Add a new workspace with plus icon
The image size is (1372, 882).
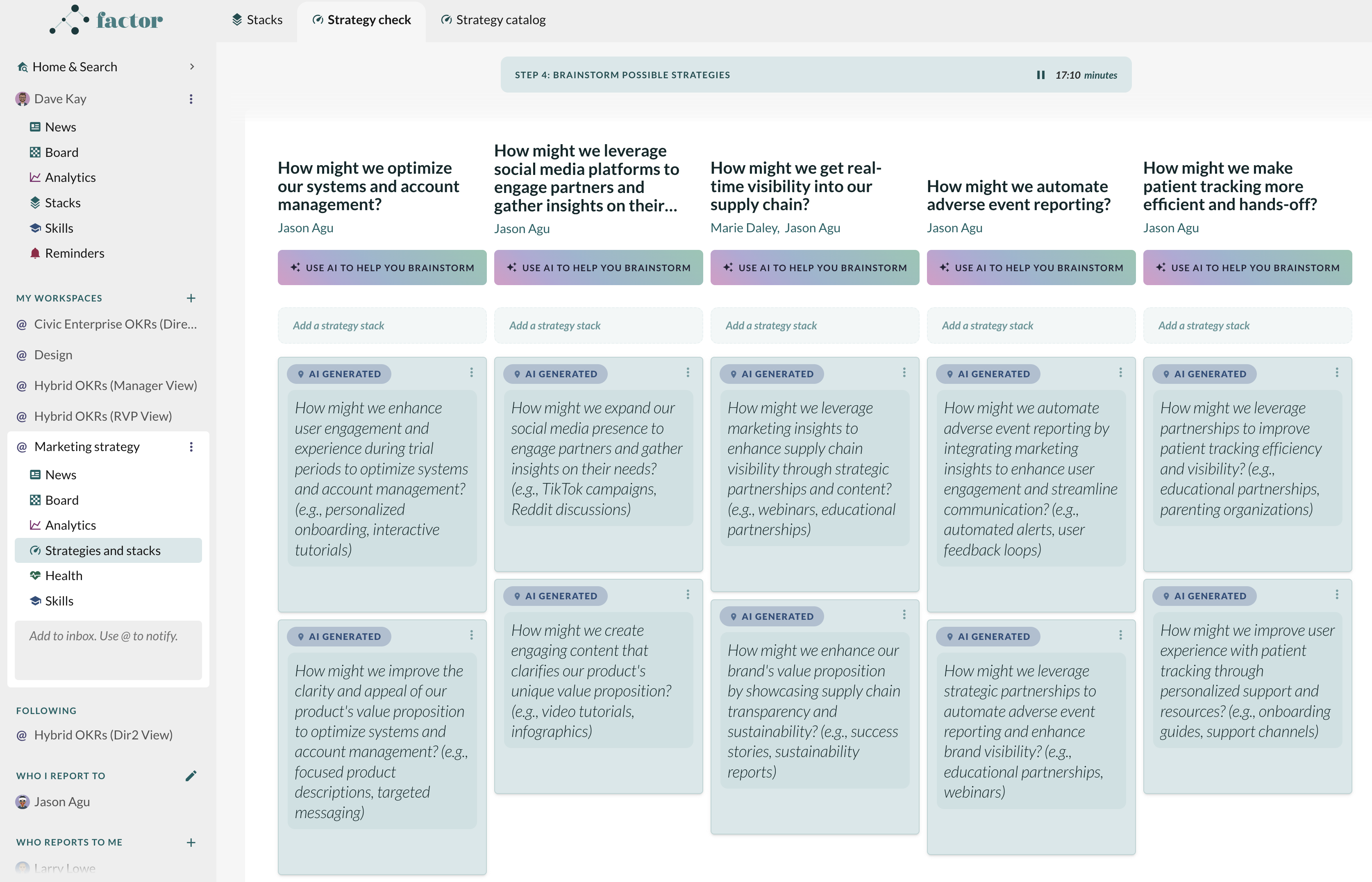coord(191,298)
